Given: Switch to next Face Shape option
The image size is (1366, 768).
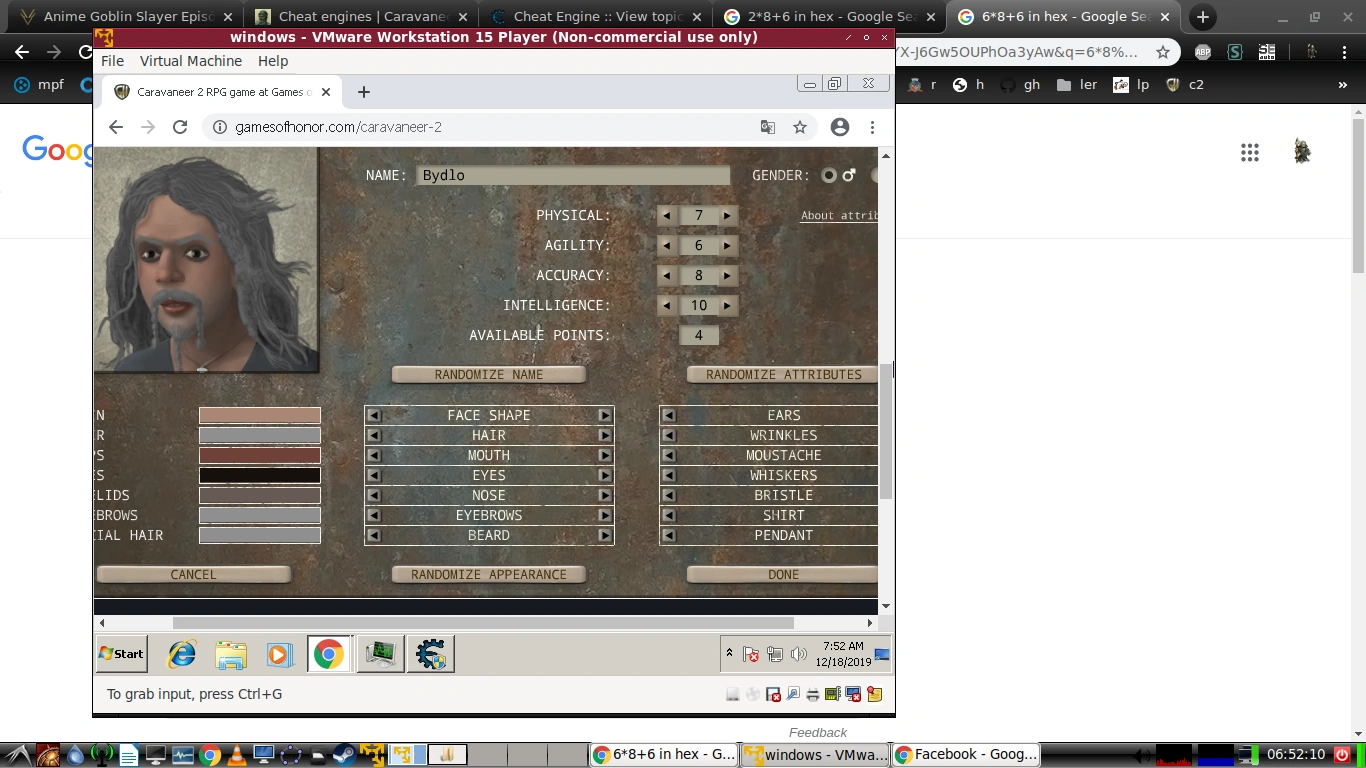Looking at the screenshot, I should click(604, 415).
